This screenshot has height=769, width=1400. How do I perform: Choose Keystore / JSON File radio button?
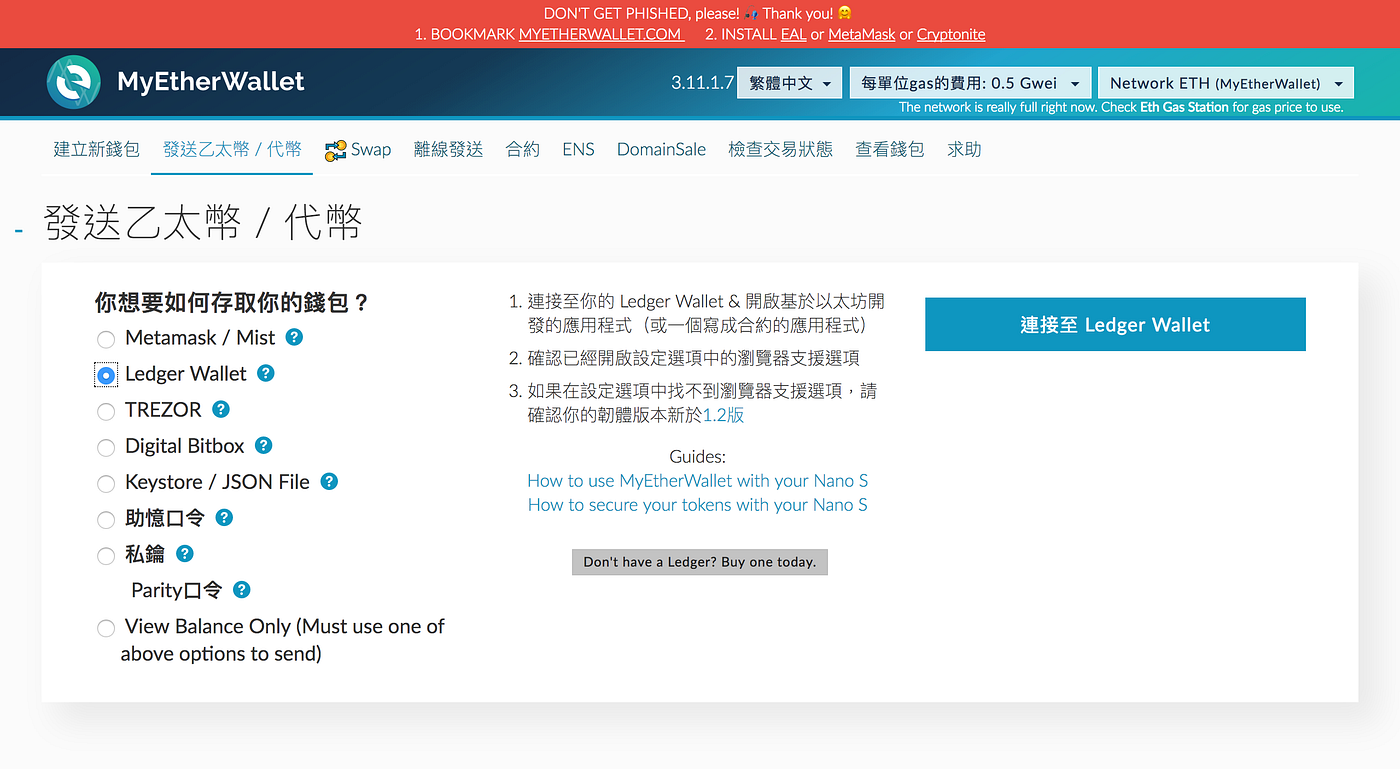pos(106,484)
